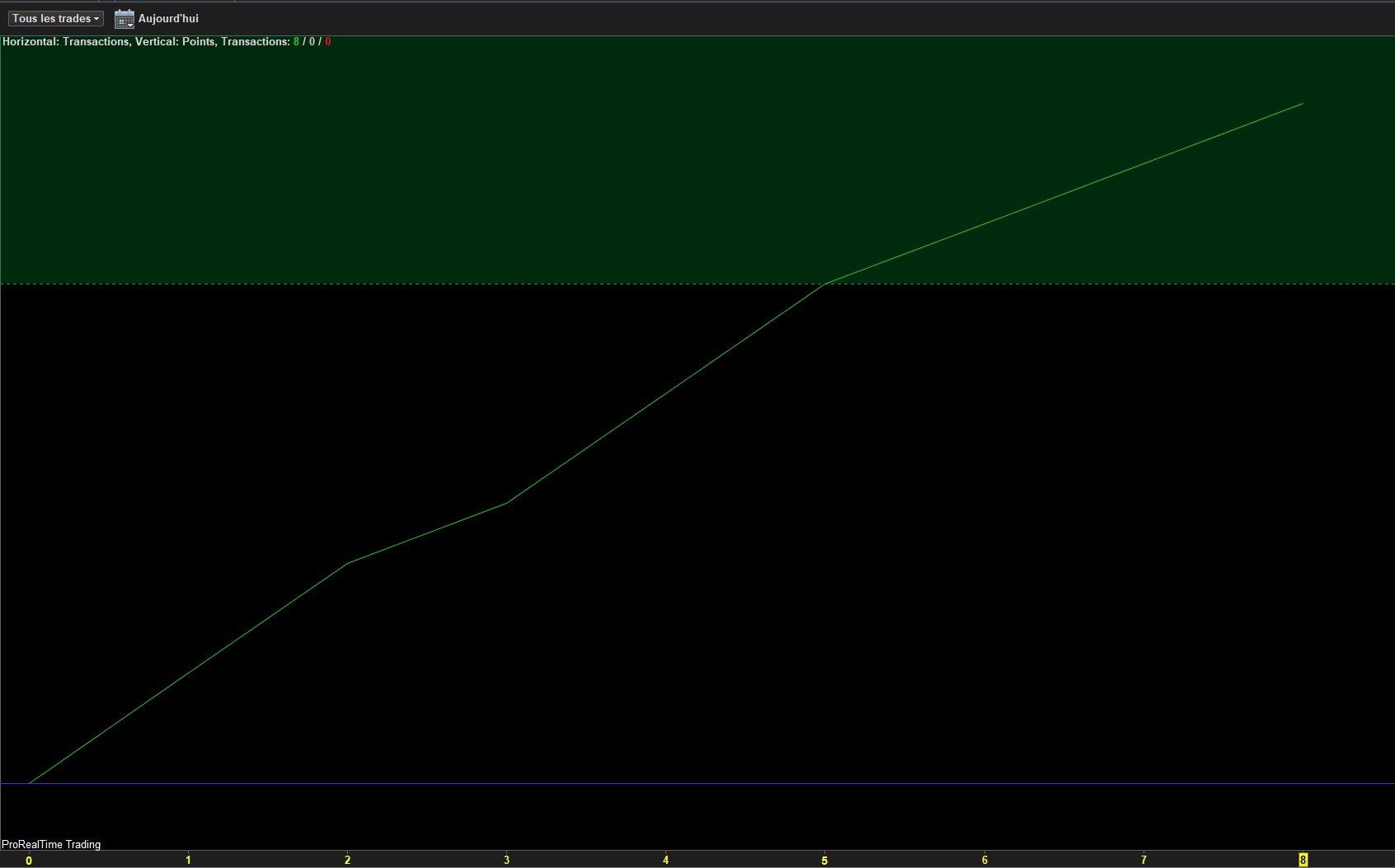Click the equity curve point at transaction 3
Viewport: 1395px width, 868px height.
pos(506,503)
